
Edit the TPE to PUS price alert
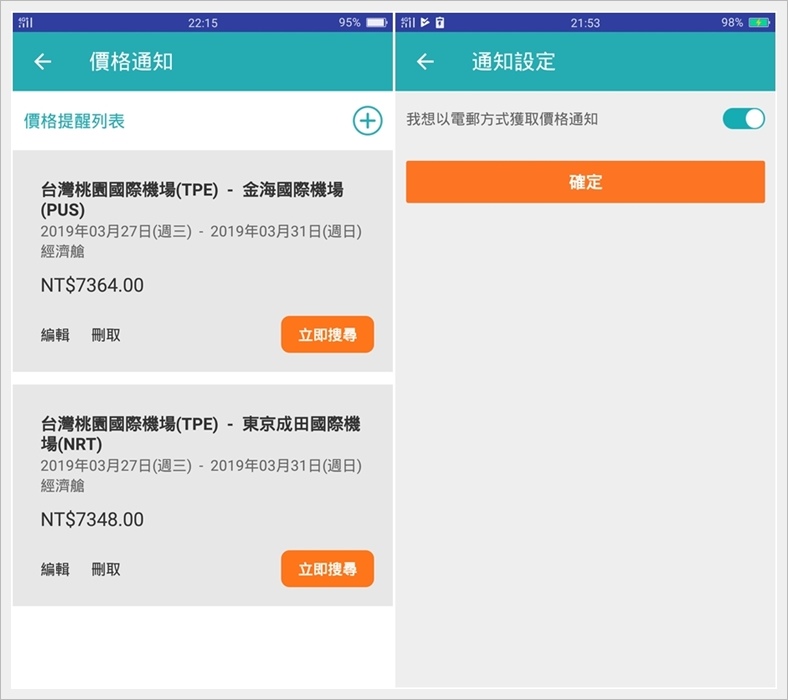coord(55,335)
